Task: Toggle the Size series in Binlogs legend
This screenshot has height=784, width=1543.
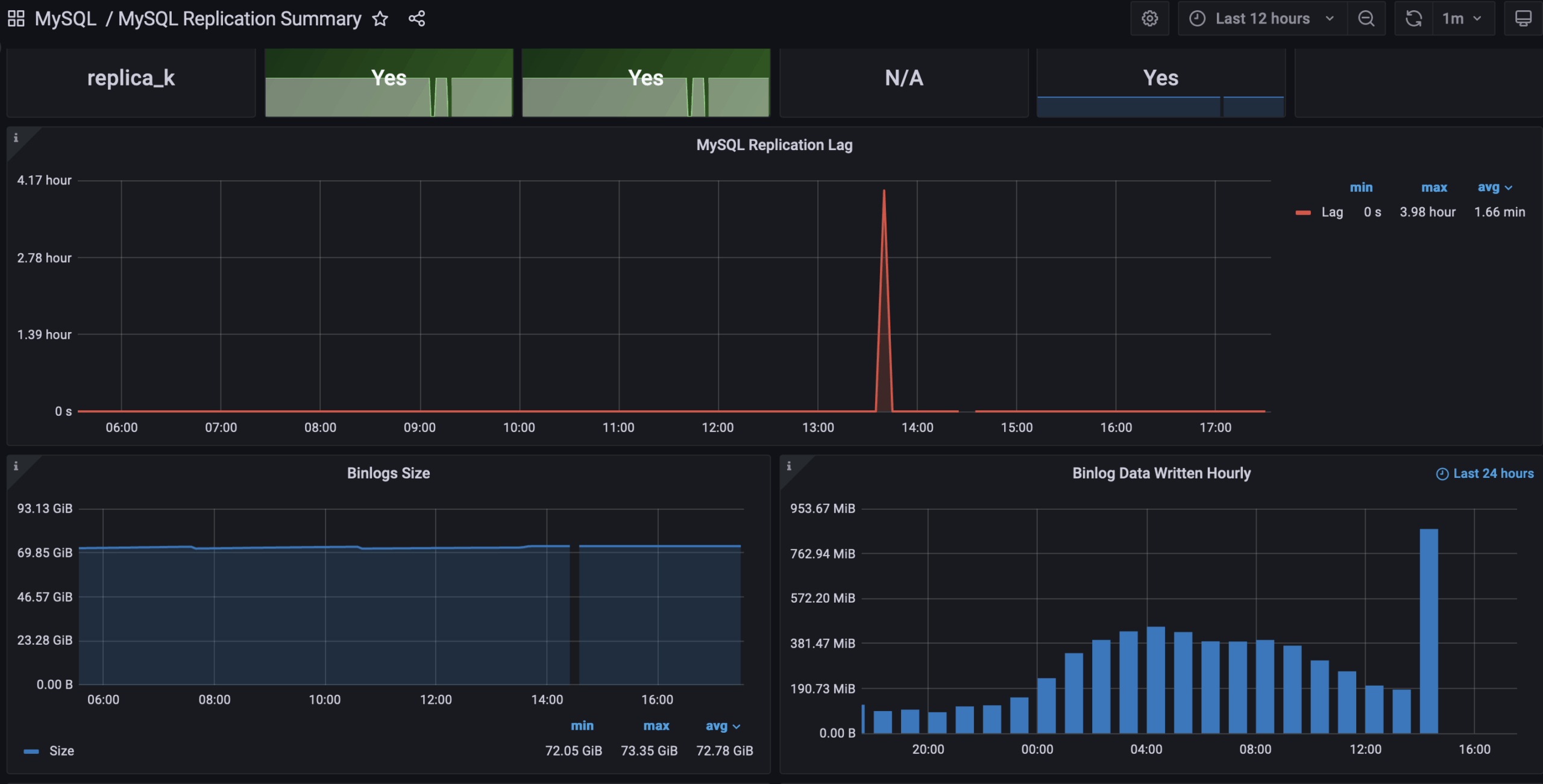Action: click(61, 751)
